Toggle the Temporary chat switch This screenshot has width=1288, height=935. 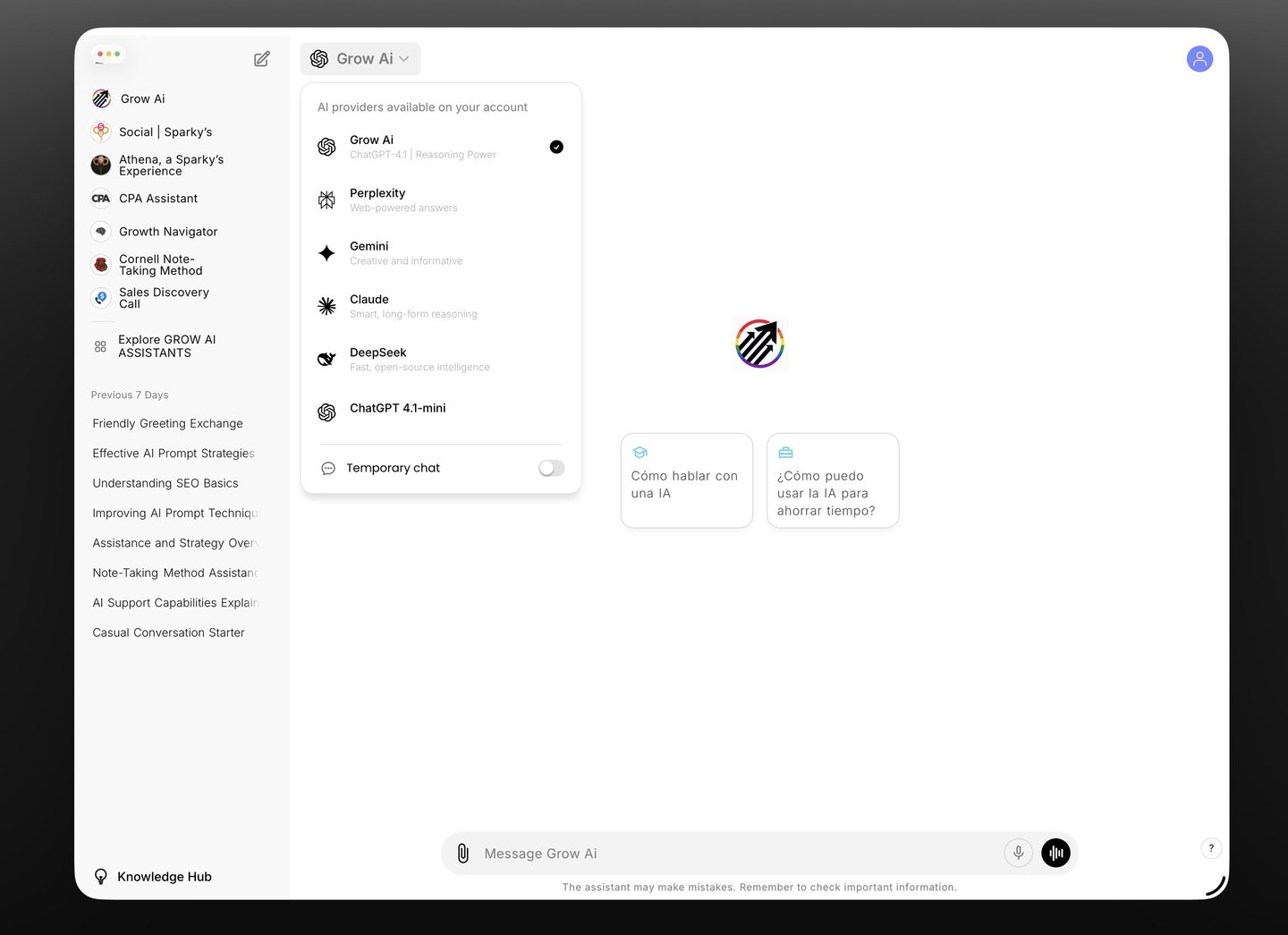coord(552,468)
